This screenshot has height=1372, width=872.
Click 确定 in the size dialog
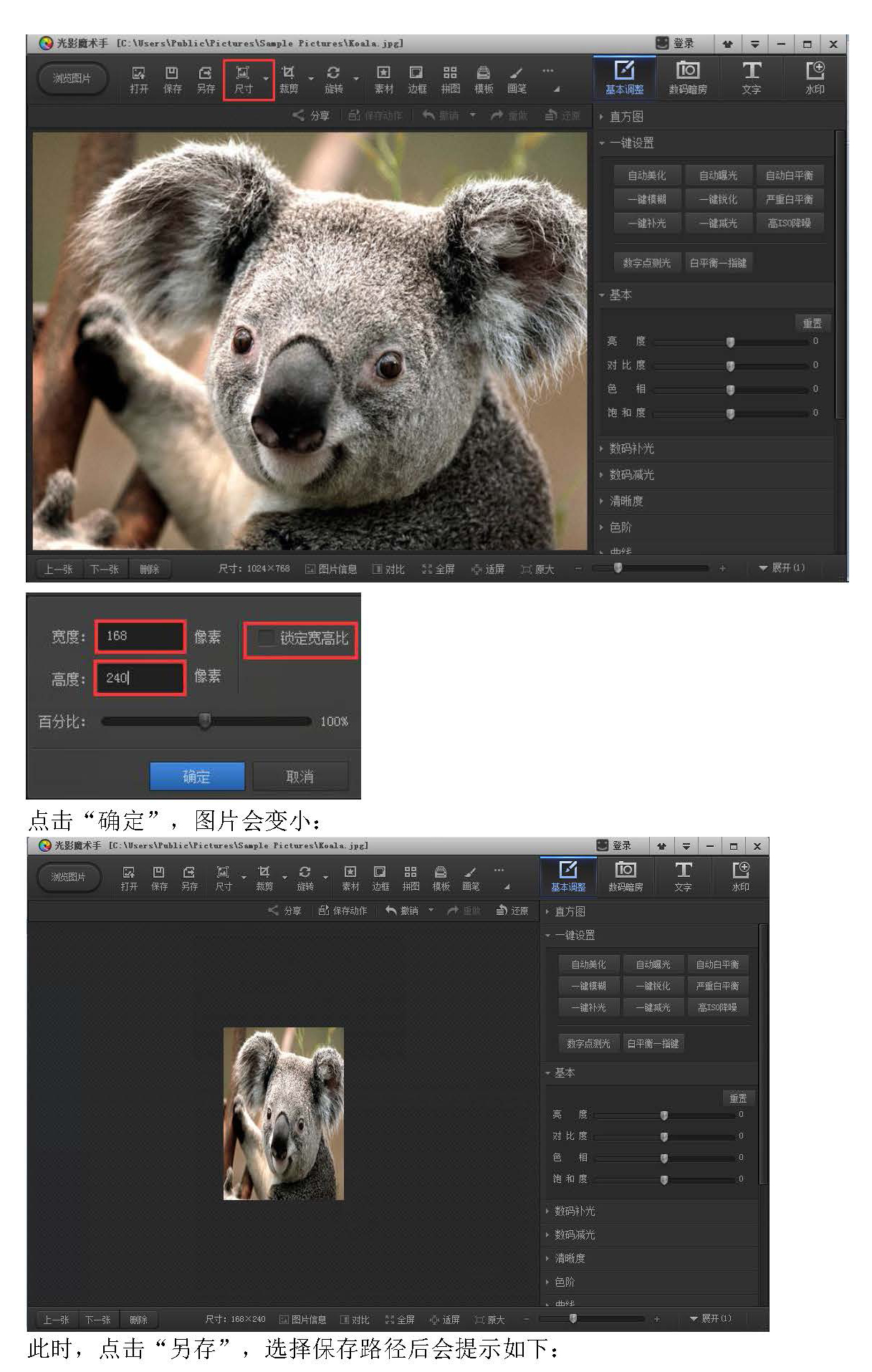tap(197, 776)
